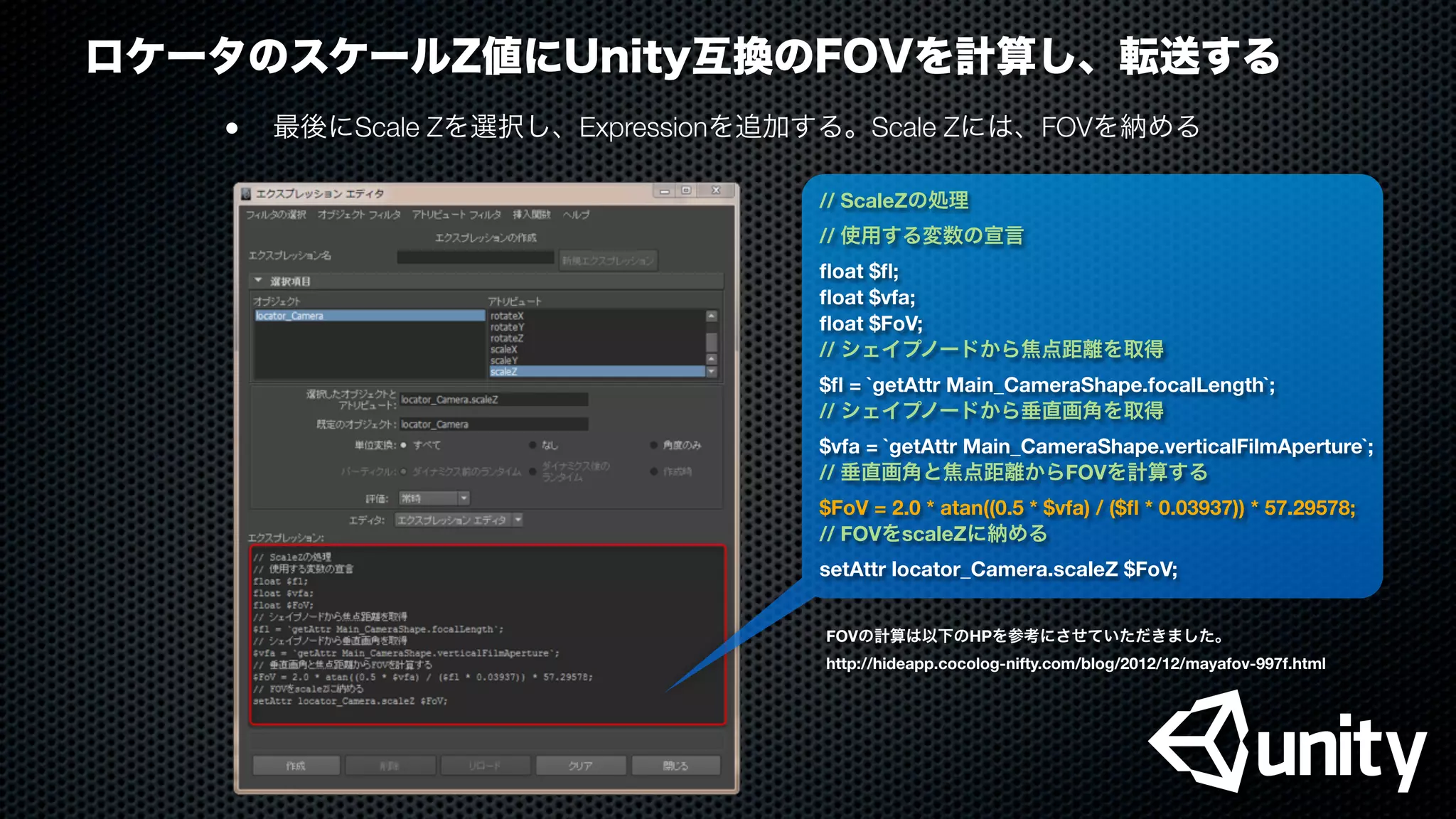This screenshot has width=1456, height=819.
Task: Click the attribute list scrollbar thumb
Action: tap(712, 342)
